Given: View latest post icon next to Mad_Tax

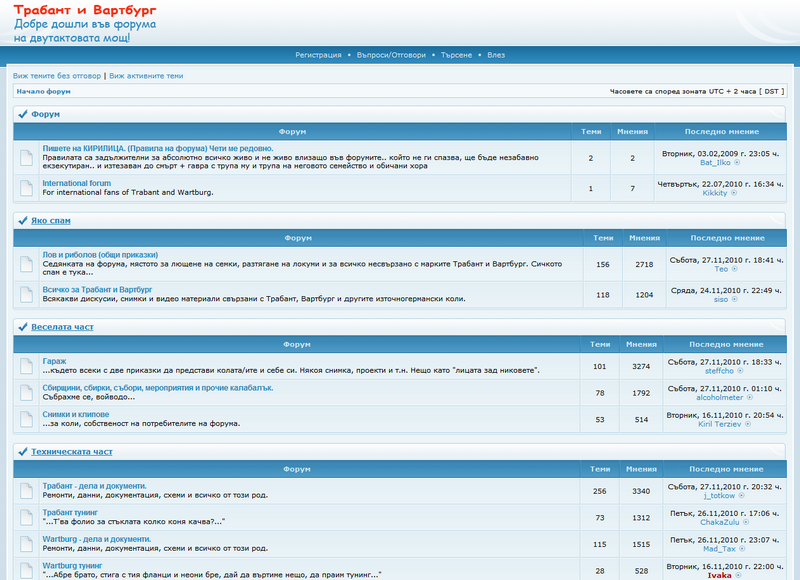Looking at the screenshot, I should pos(742,549).
